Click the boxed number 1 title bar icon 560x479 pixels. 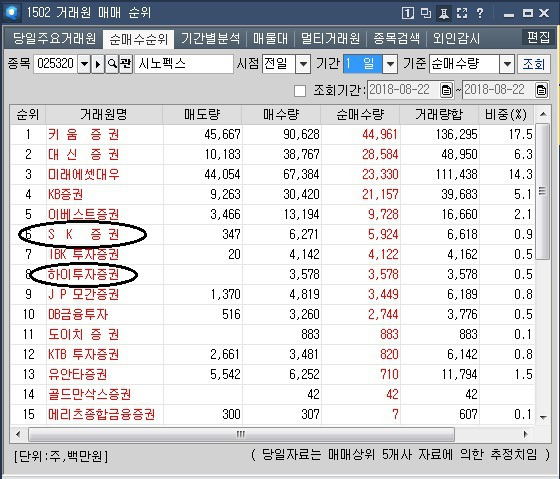pos(408,13)
